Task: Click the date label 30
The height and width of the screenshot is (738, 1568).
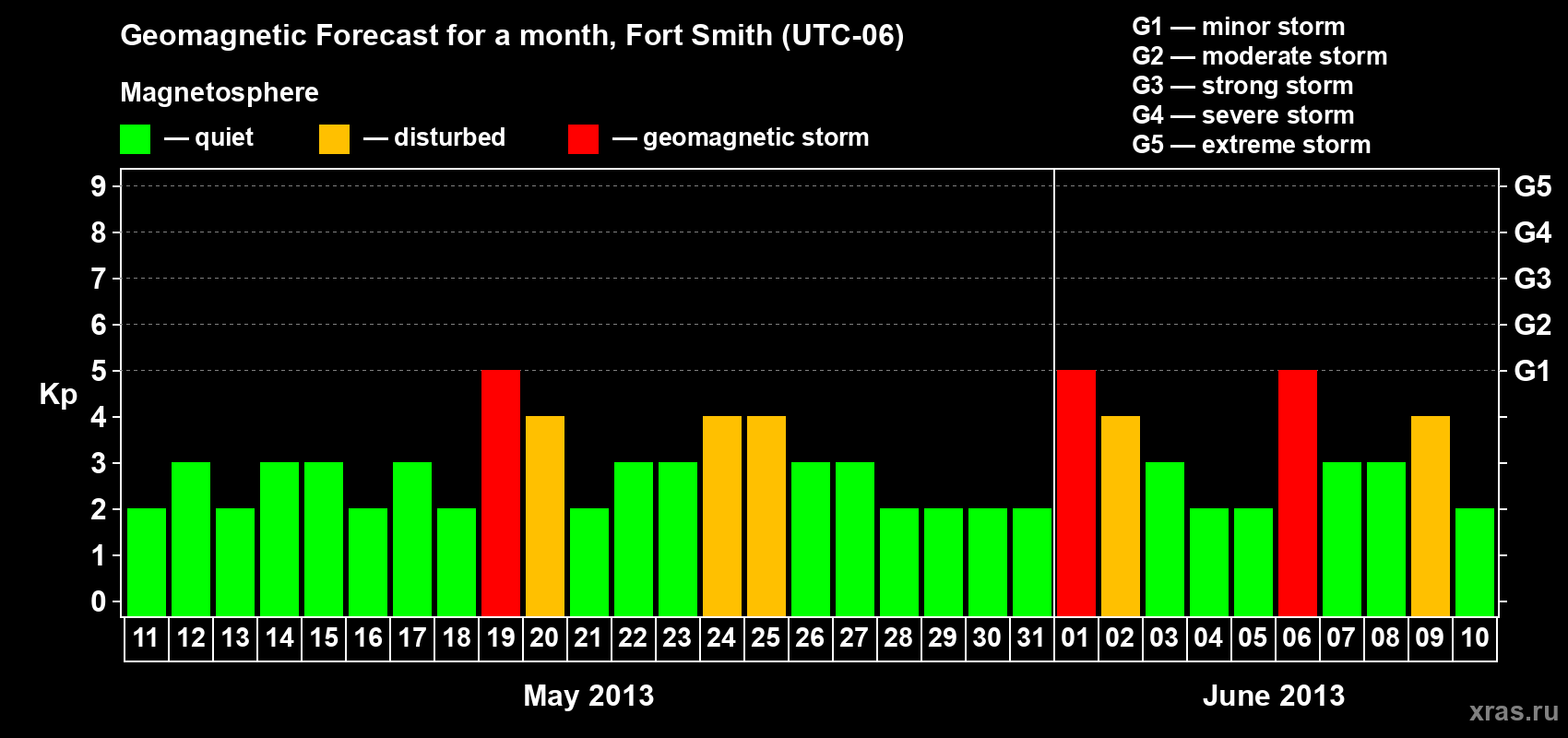Action: coord(988,638)
